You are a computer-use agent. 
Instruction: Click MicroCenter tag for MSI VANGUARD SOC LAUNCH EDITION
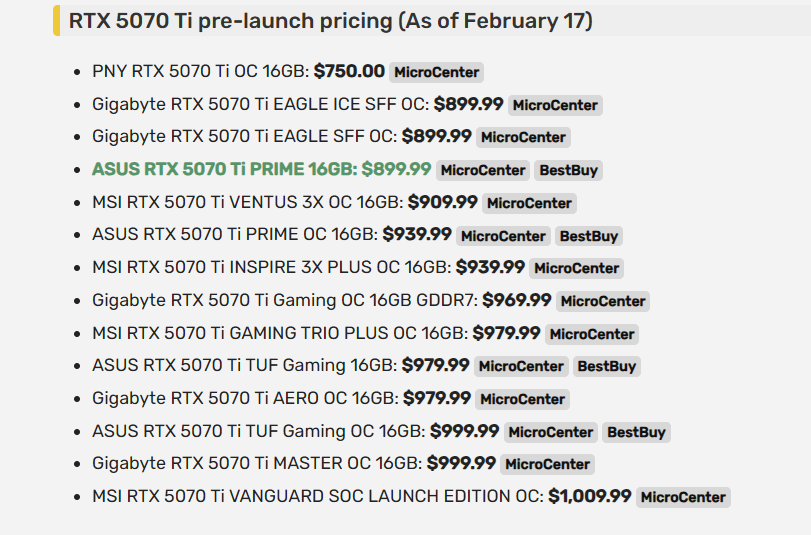683,497
